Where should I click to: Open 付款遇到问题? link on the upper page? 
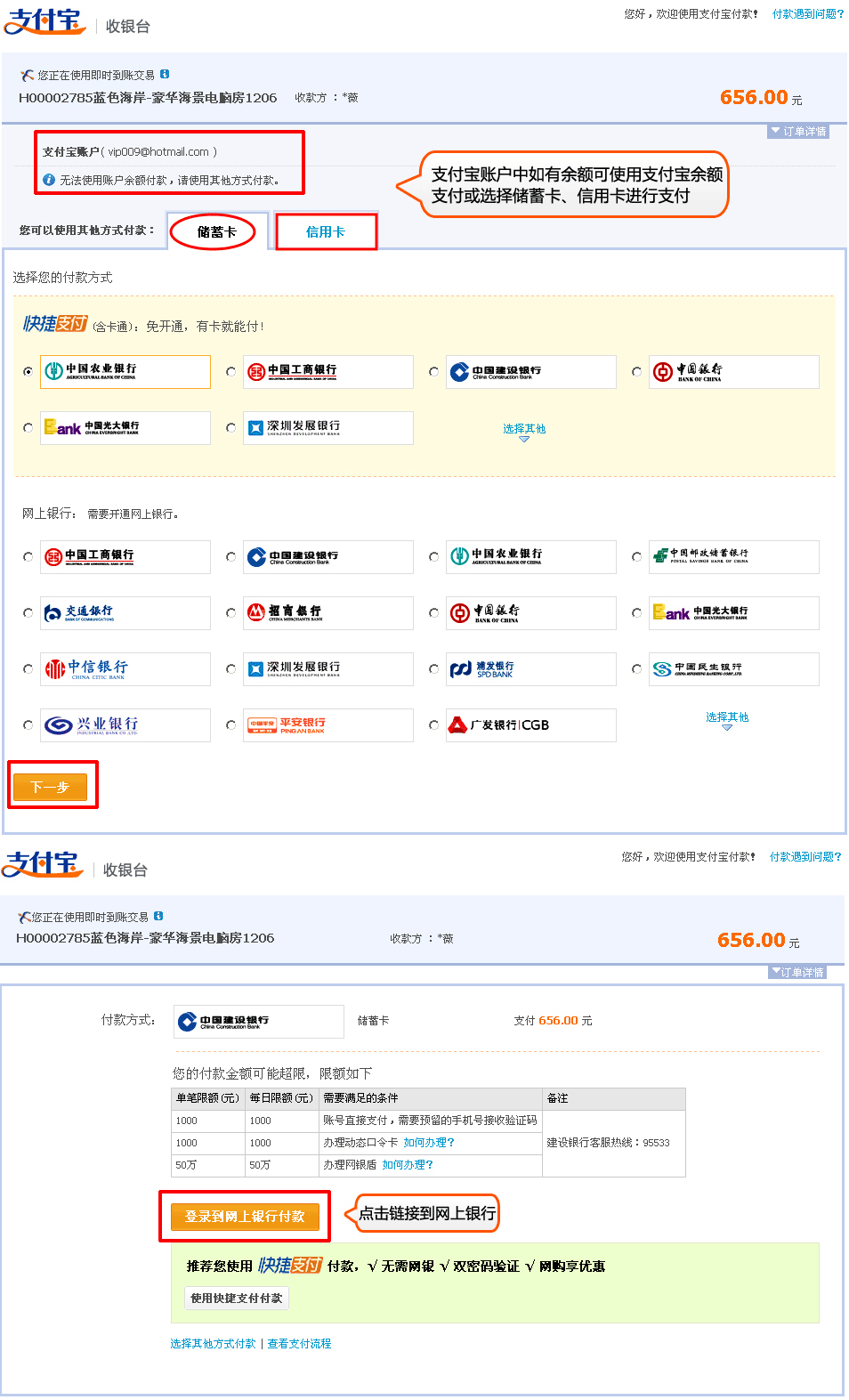tap(808, 14)
